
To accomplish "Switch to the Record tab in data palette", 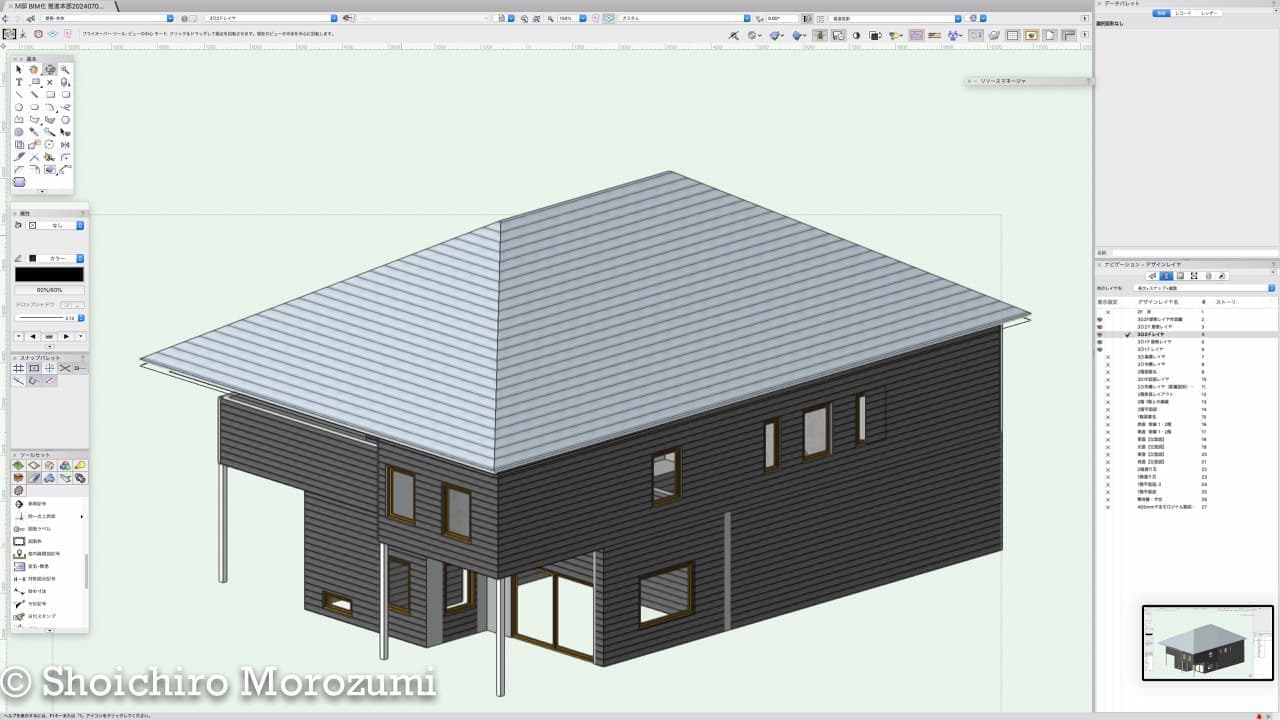I will (x=1184, y=13).
